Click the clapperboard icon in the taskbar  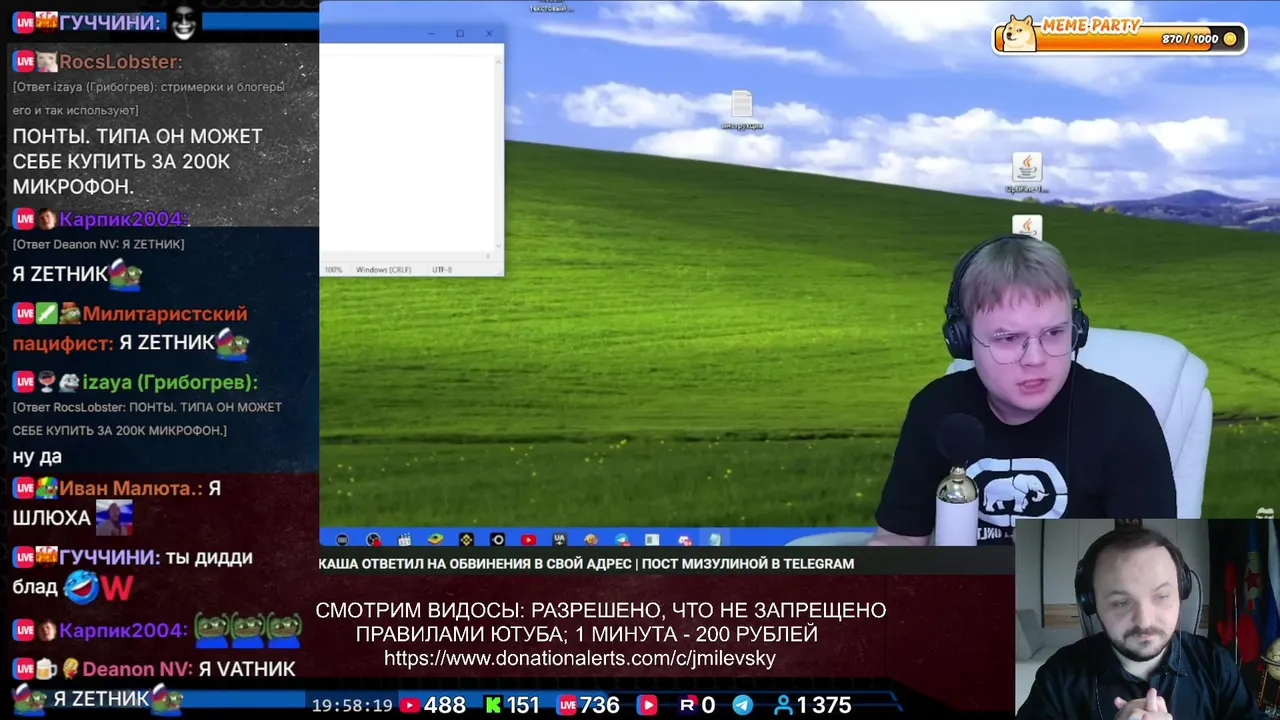(405, 540)
